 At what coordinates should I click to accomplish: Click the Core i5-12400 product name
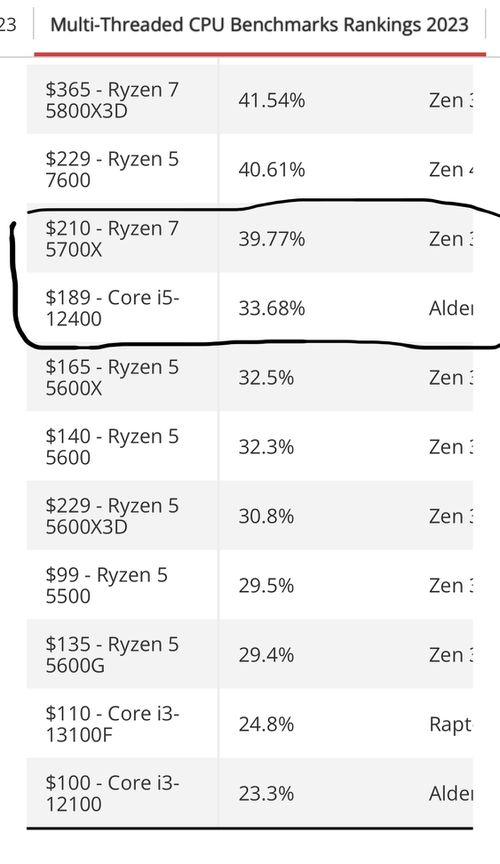tap(112, 308)
